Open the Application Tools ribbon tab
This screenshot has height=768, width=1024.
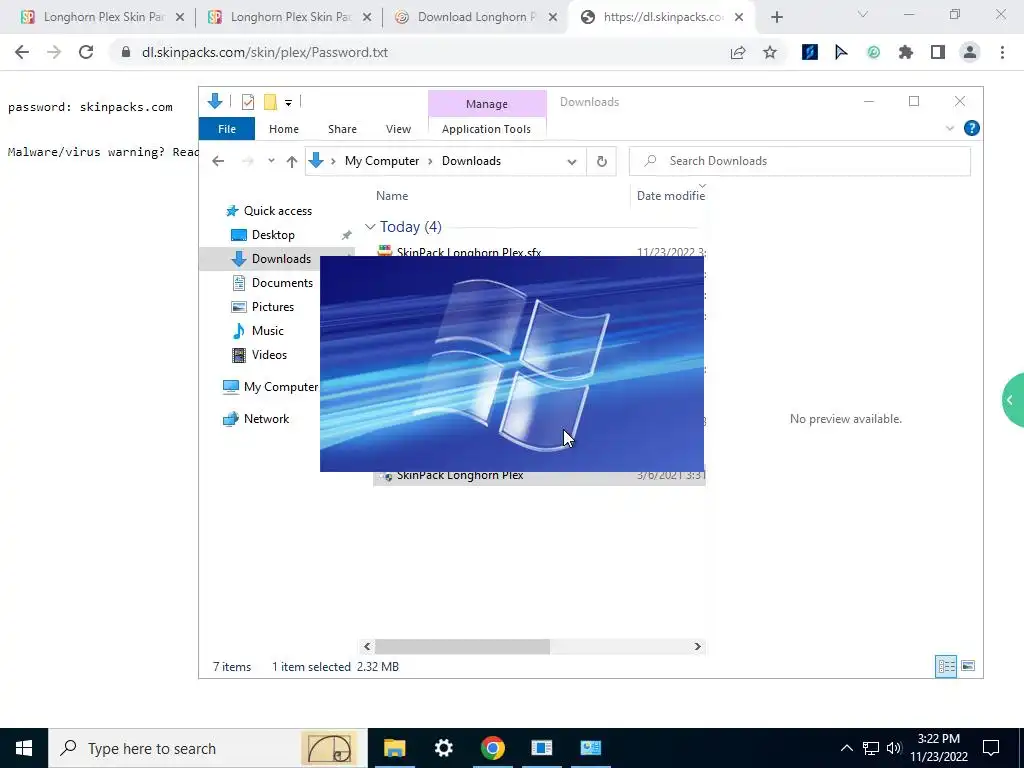[487, 129]
